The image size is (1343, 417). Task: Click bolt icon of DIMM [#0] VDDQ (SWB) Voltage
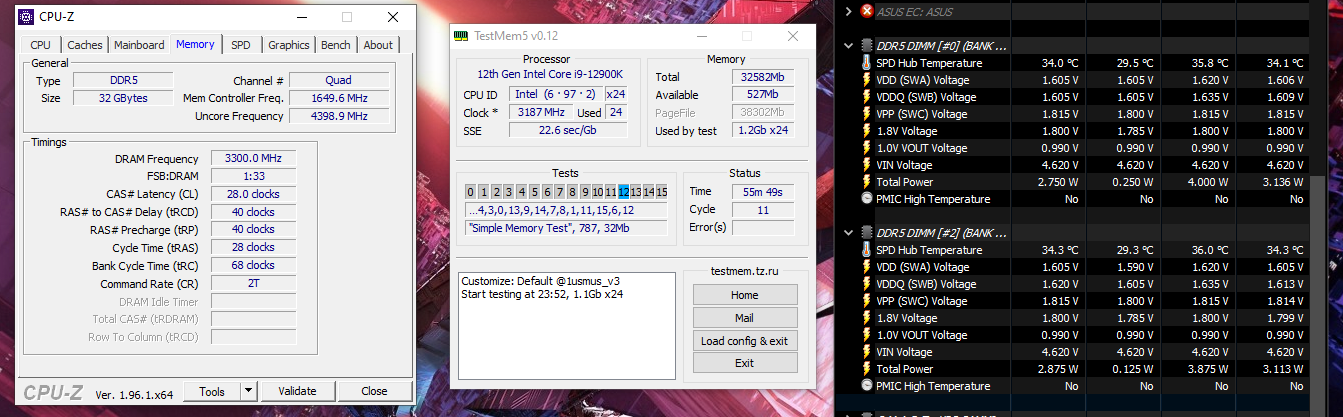tap(866, 97)
